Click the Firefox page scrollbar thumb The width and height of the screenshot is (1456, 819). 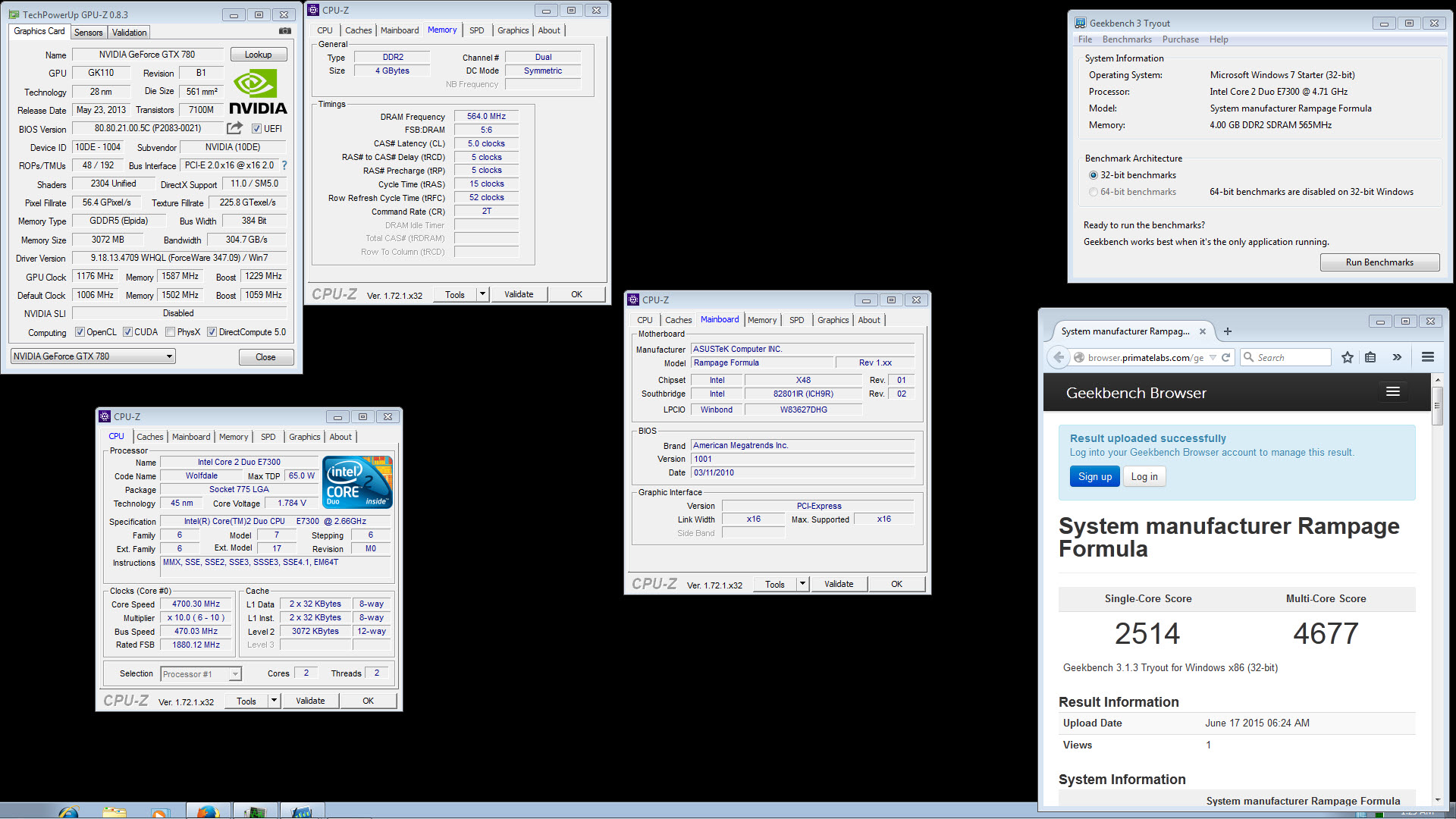(x=1436, y=406)
